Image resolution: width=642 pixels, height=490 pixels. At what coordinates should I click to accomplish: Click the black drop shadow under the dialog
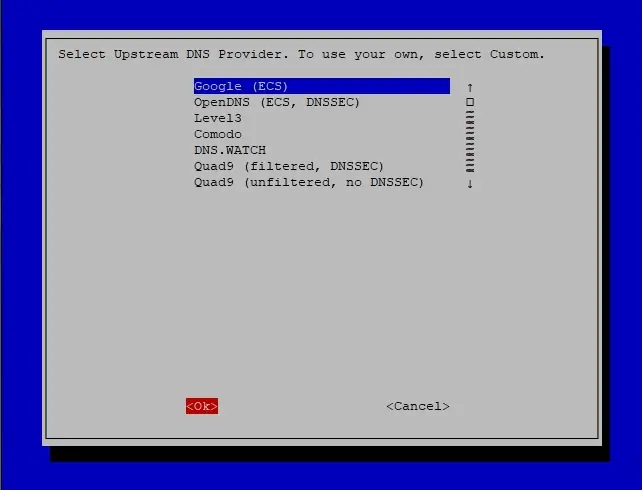(328, 454)
